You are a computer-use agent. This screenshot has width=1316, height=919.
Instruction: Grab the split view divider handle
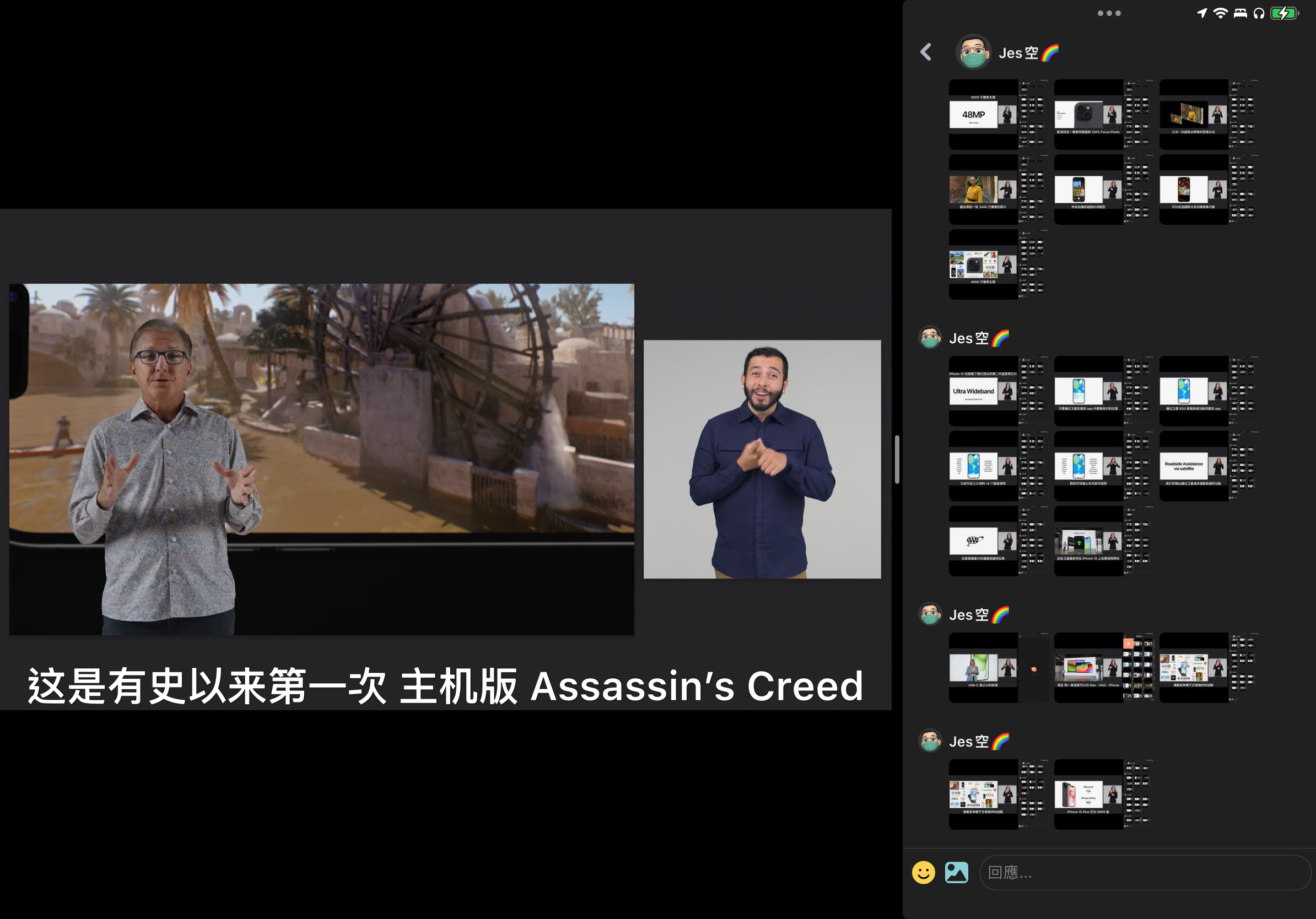click(897, 459)
